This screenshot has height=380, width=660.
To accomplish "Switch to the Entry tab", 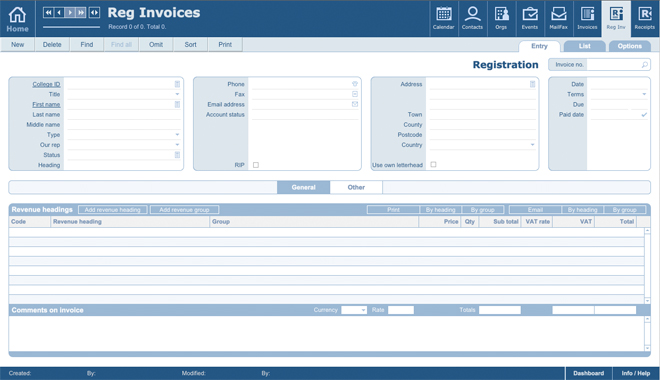I will pos(539,46).
